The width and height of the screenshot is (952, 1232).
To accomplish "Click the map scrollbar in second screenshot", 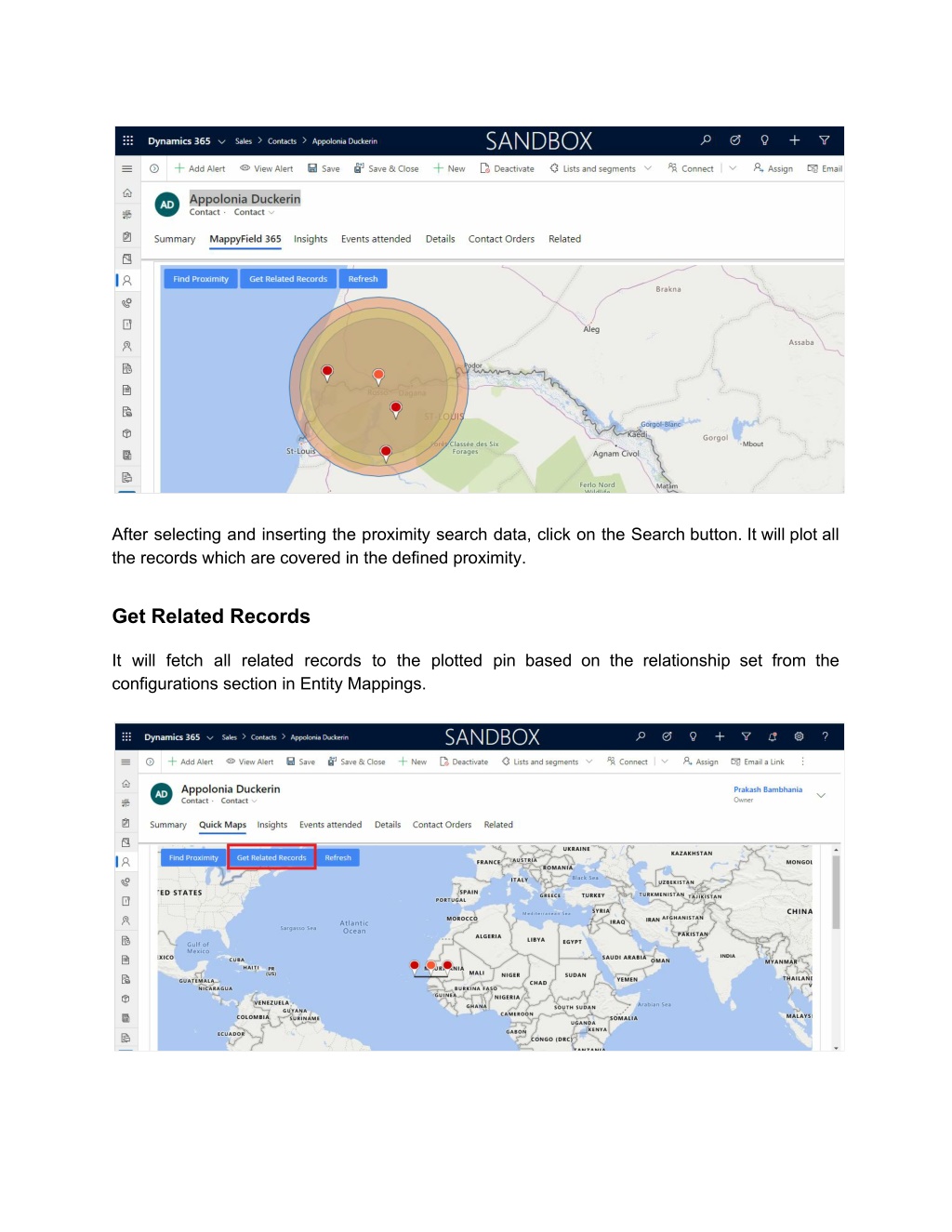I will tap(837, 893).
